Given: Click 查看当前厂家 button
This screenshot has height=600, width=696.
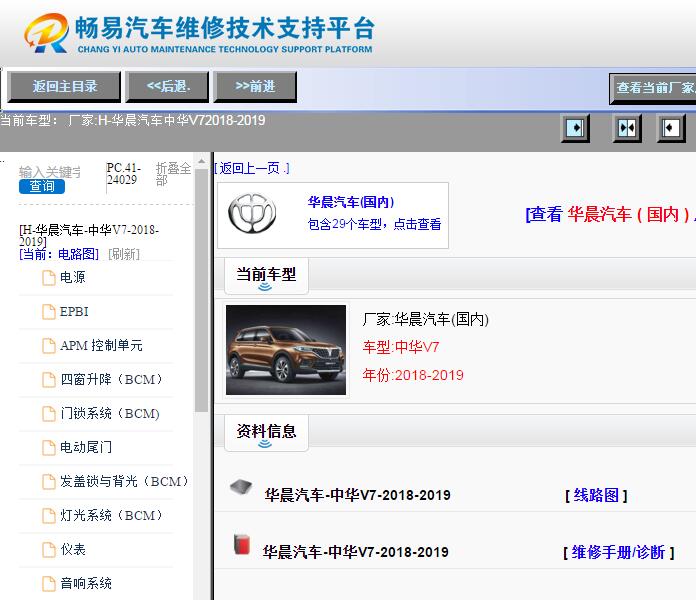Looking at the screenshot, I should pos(653,88).
